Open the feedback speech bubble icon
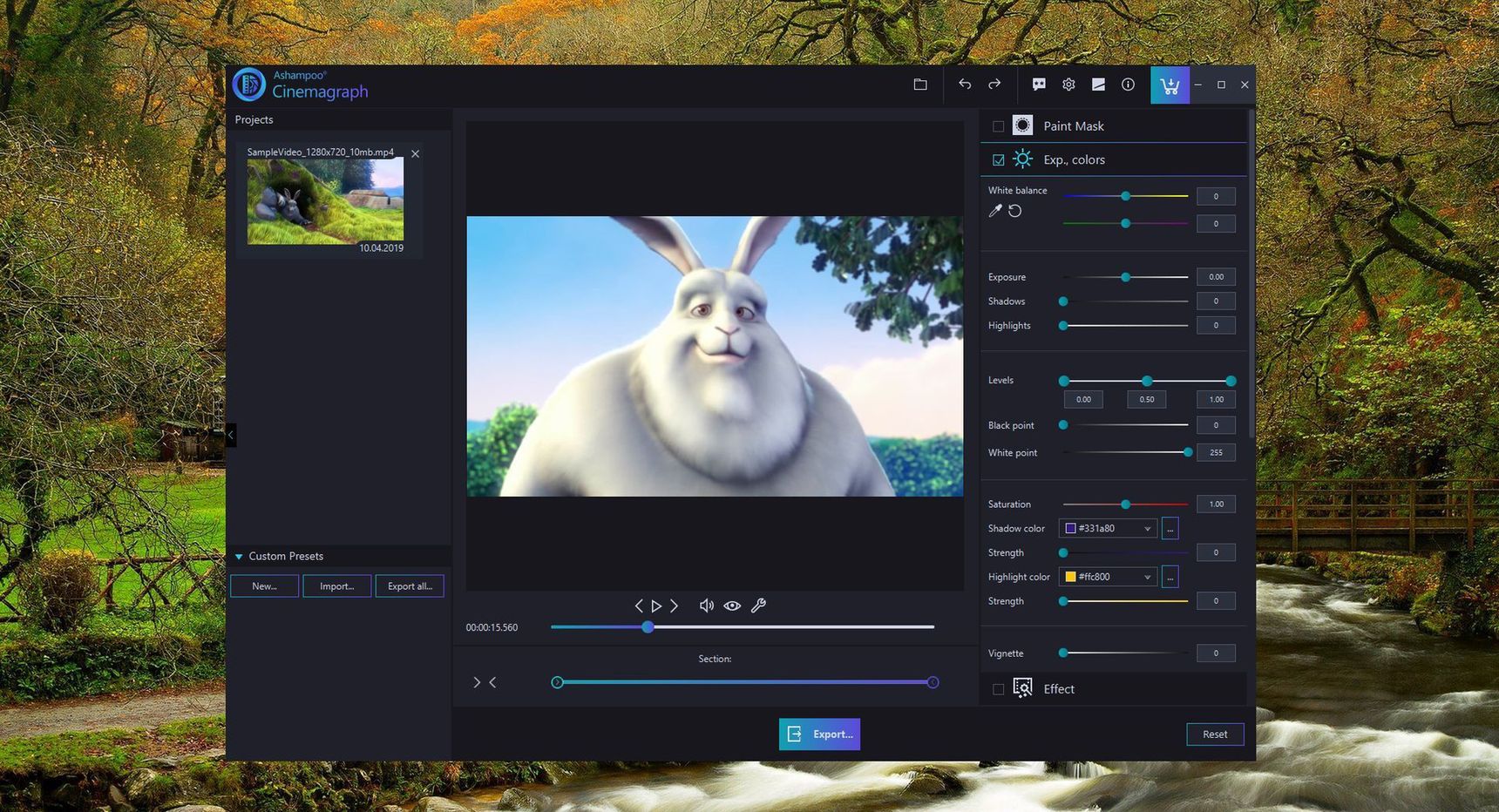The height and width of the screenshot is (812, 1499). [1039, 85]
